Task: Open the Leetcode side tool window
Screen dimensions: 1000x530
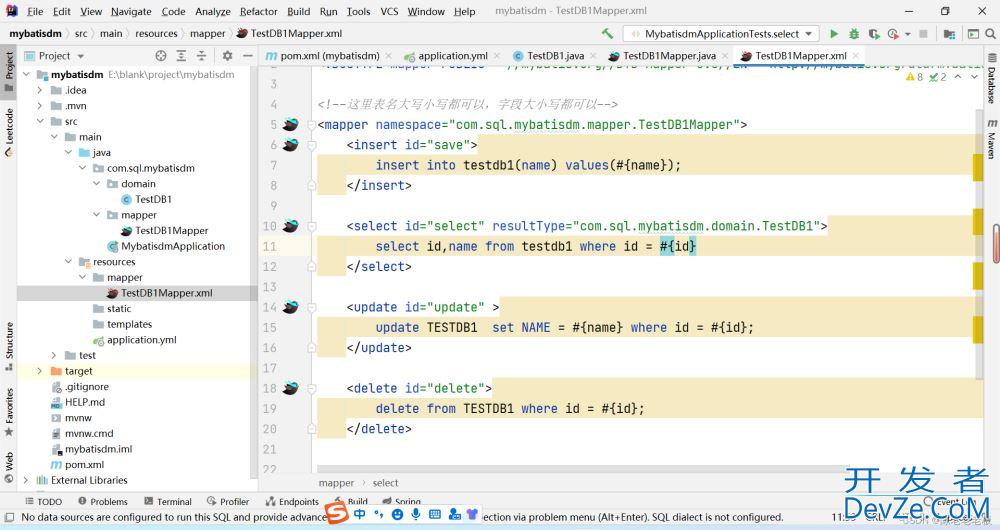Action: (x=9, y=132)
